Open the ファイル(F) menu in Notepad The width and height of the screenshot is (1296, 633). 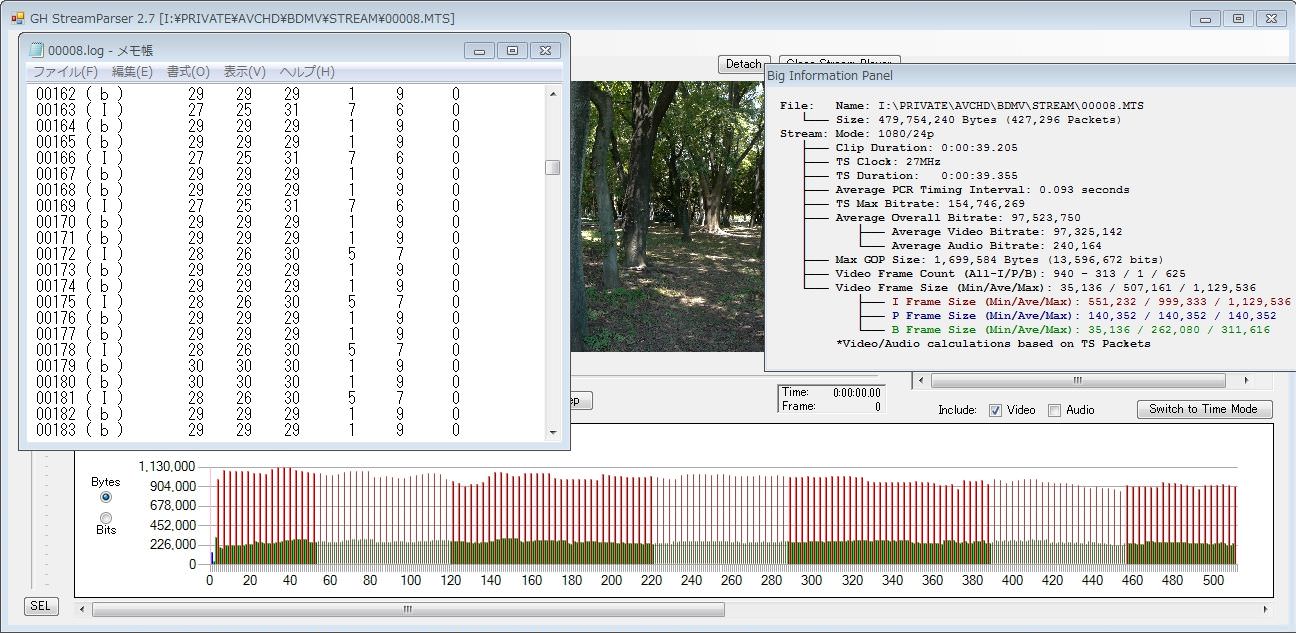tap(65, 72)
